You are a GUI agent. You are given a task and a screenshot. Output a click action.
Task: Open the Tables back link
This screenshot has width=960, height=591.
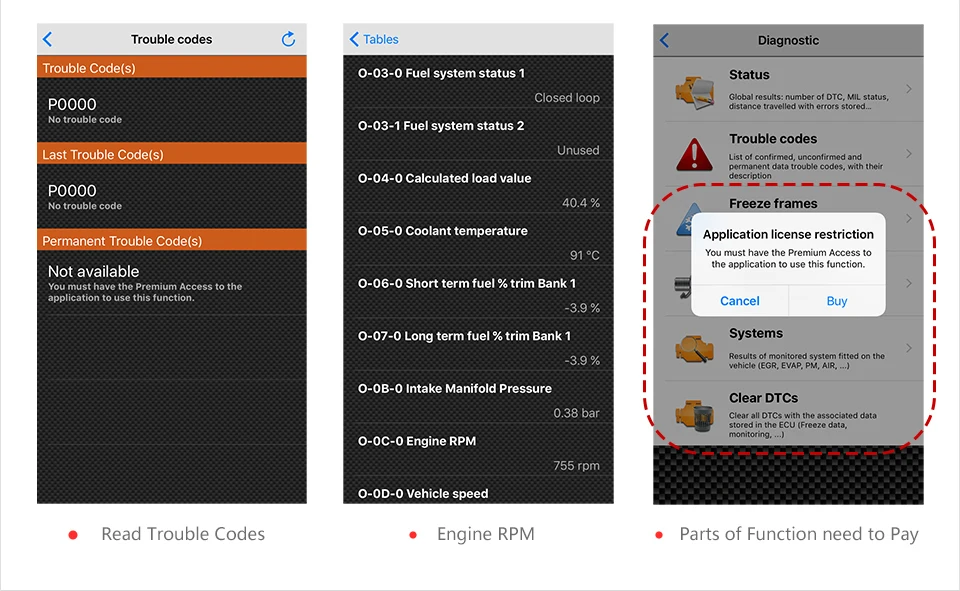tap(378, 38)
